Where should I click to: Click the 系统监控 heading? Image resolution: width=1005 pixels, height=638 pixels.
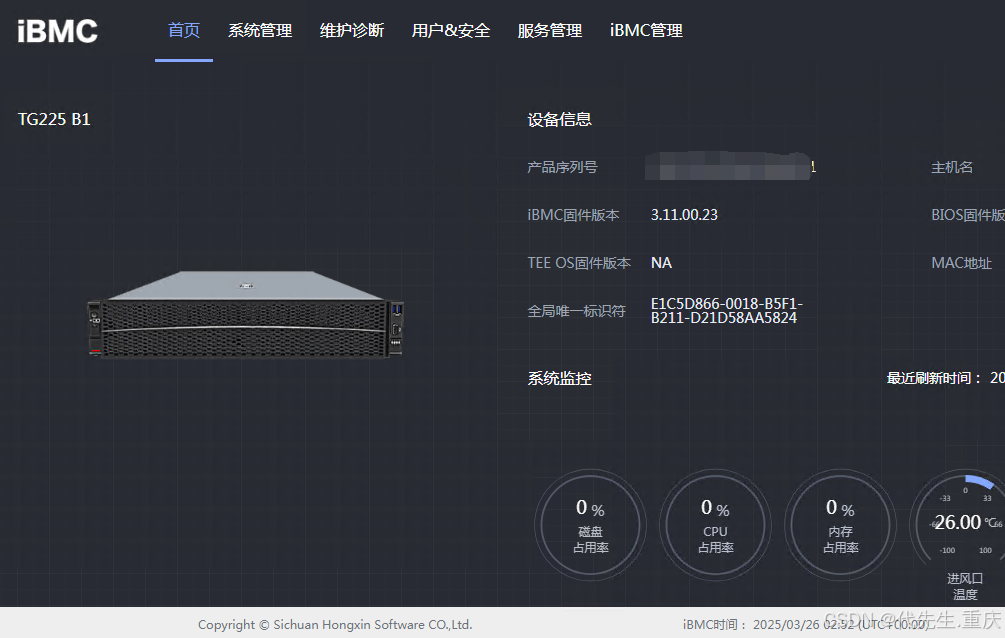tap(560, 378)
